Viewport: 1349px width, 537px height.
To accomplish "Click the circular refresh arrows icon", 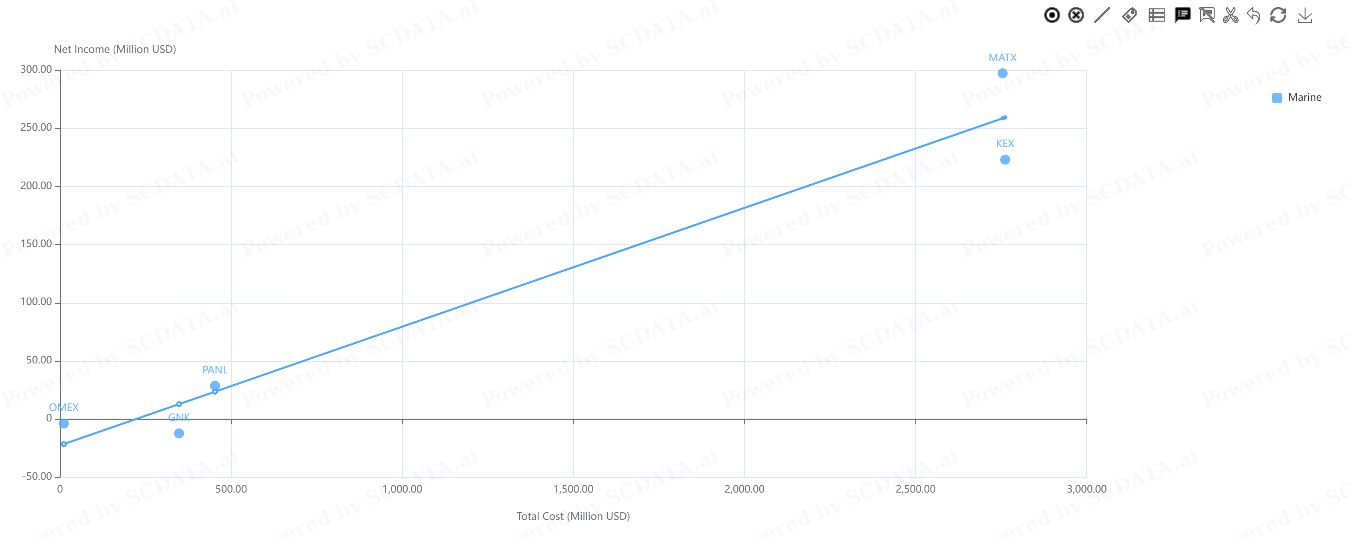I will 1278,15.
